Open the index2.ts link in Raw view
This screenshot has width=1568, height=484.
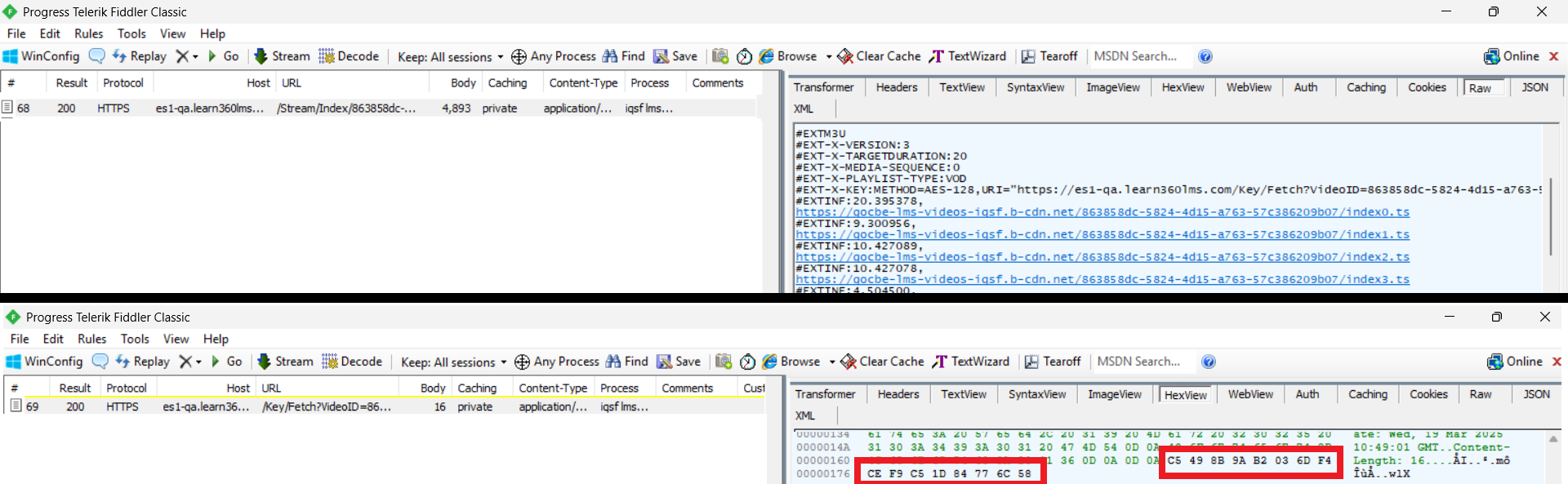(x=1102, y=257)
